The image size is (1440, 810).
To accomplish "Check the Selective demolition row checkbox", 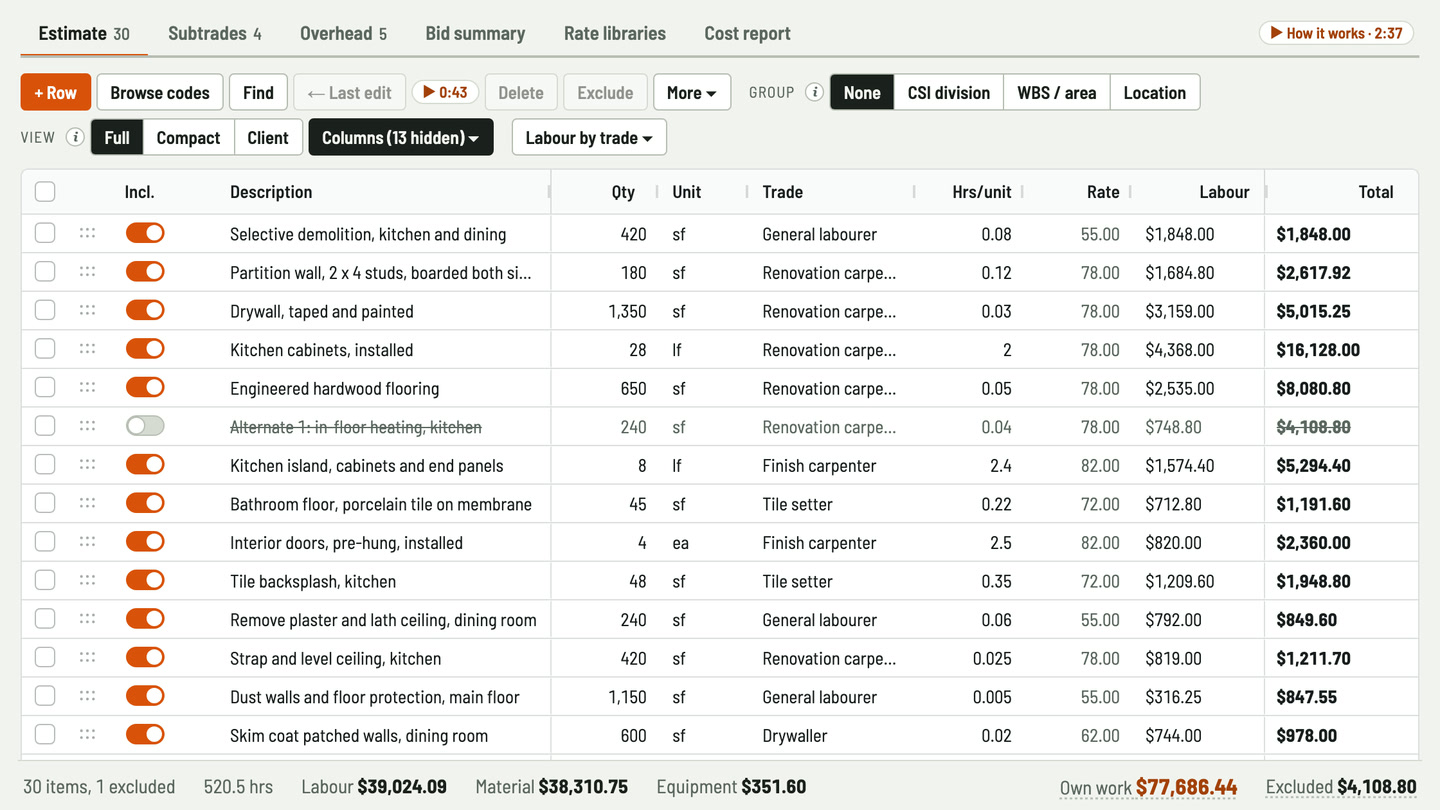I will (45, 233).
